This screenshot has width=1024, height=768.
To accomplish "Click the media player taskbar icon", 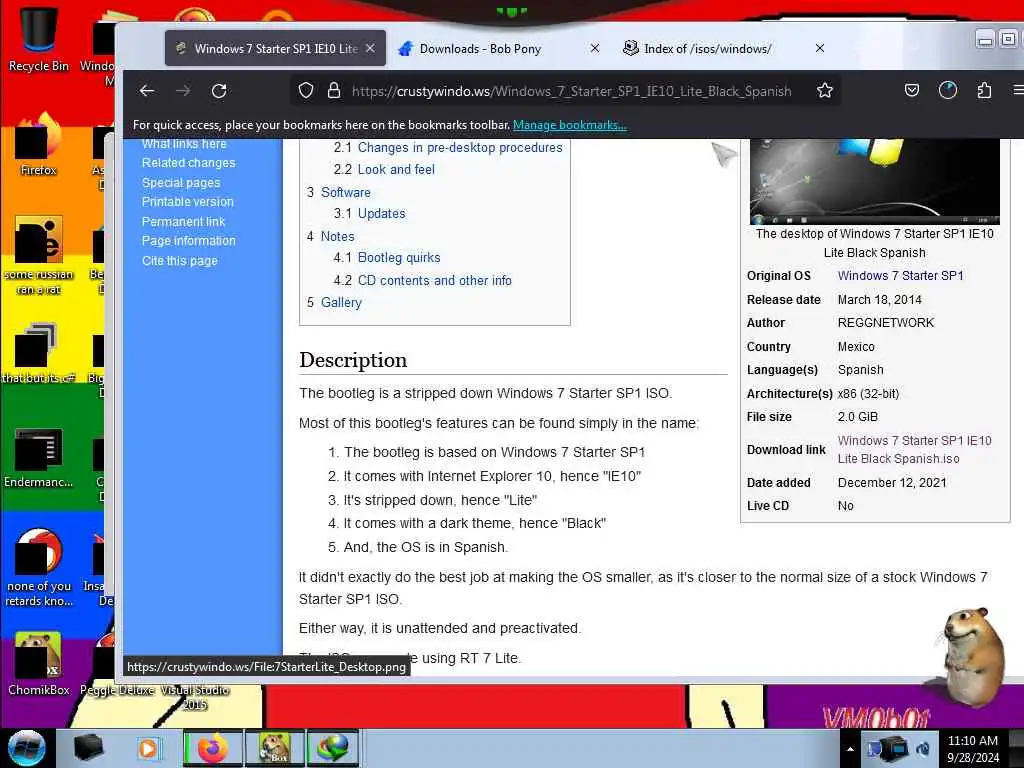I will (148, 748).
